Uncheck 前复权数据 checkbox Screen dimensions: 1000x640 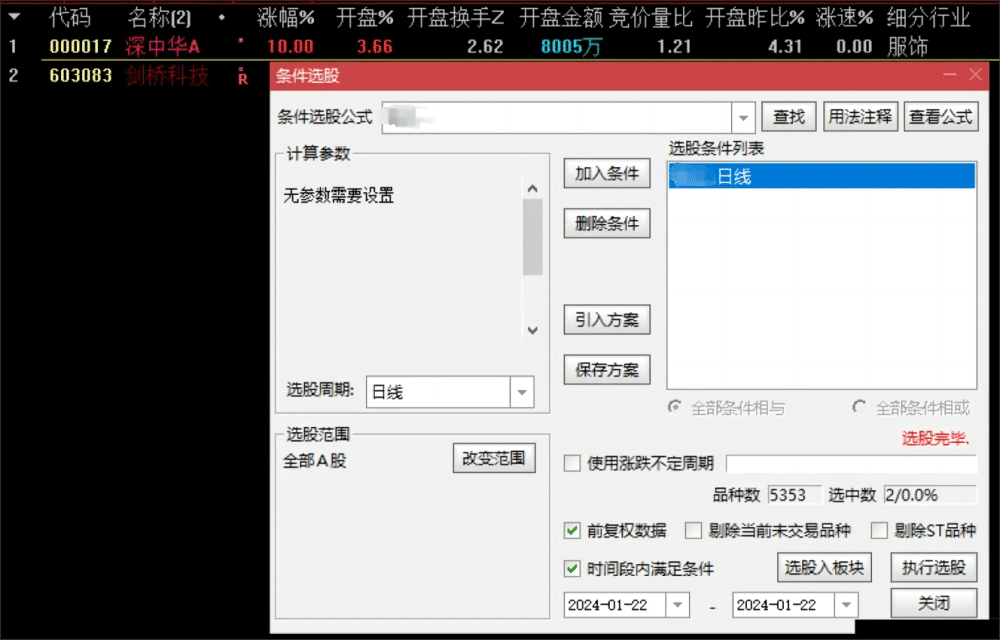tap(572, 530)
